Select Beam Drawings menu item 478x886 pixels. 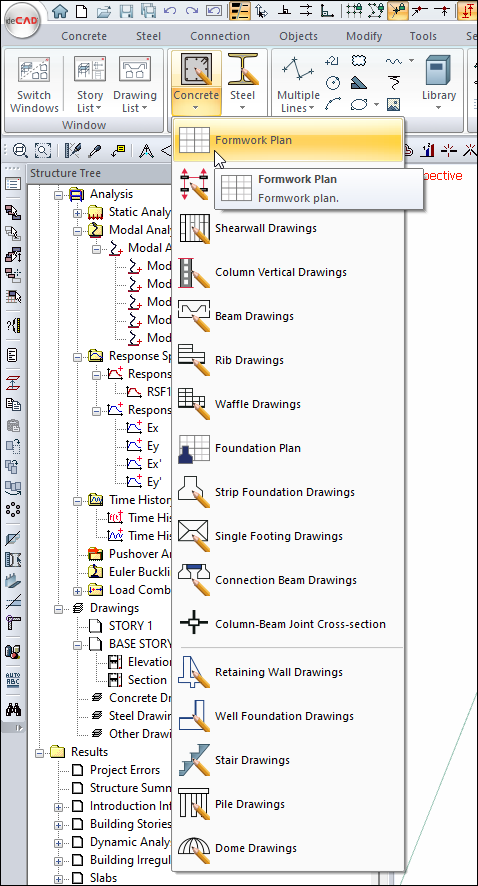(288, 316)
